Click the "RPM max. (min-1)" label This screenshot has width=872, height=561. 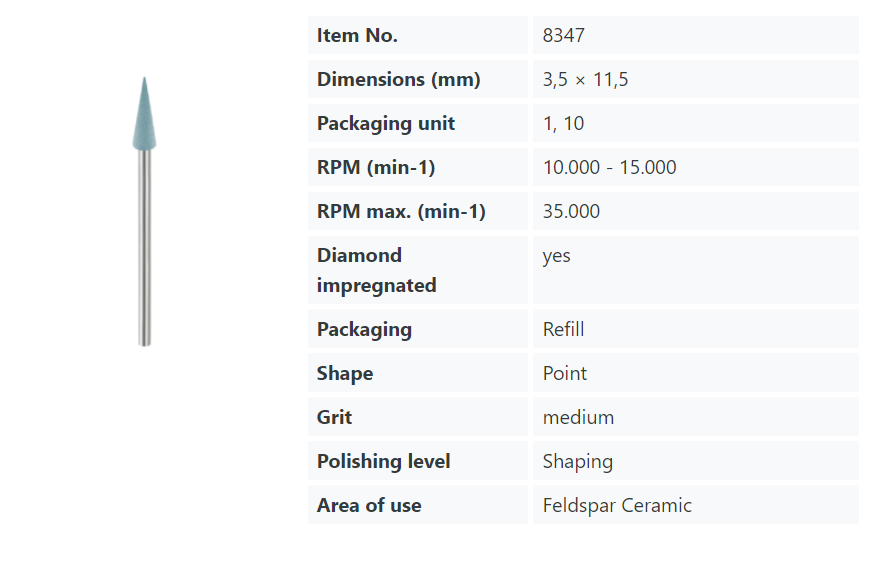[401, 212]
